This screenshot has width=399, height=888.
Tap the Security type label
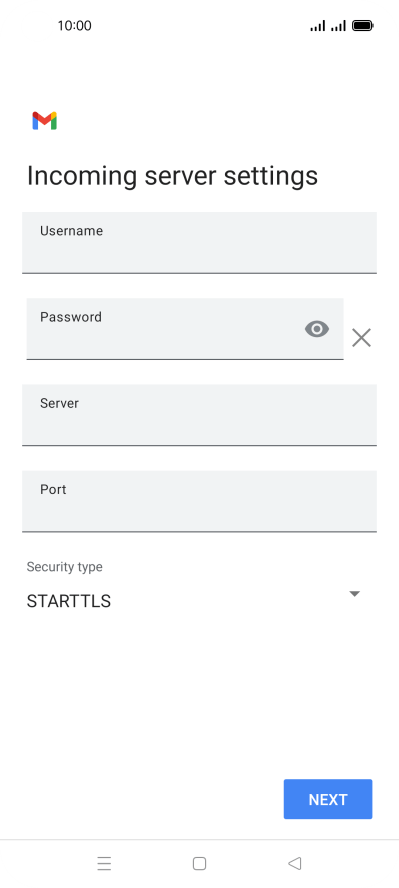(65, 567)
